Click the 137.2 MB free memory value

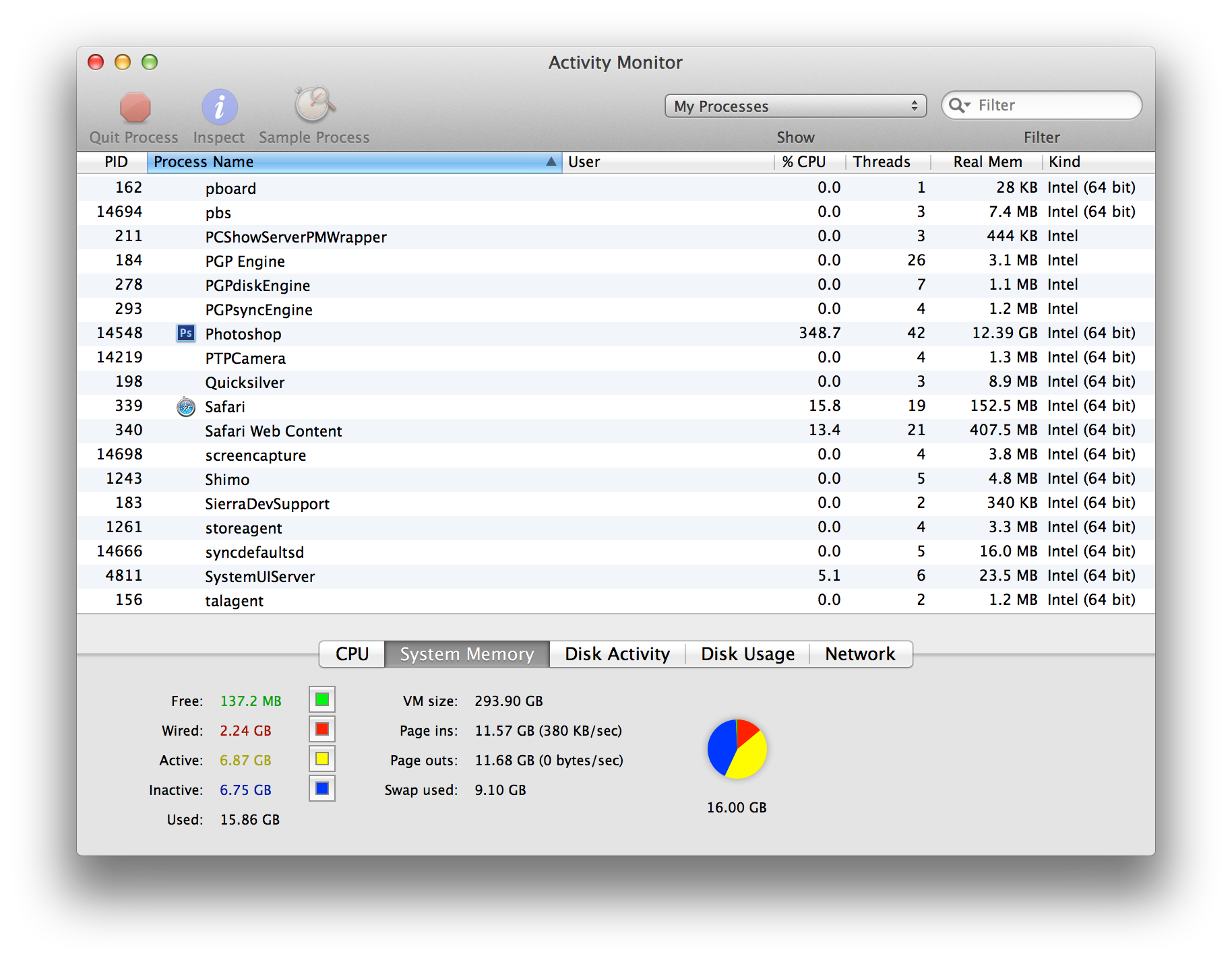pyautogui.click(x=251, y=701)
